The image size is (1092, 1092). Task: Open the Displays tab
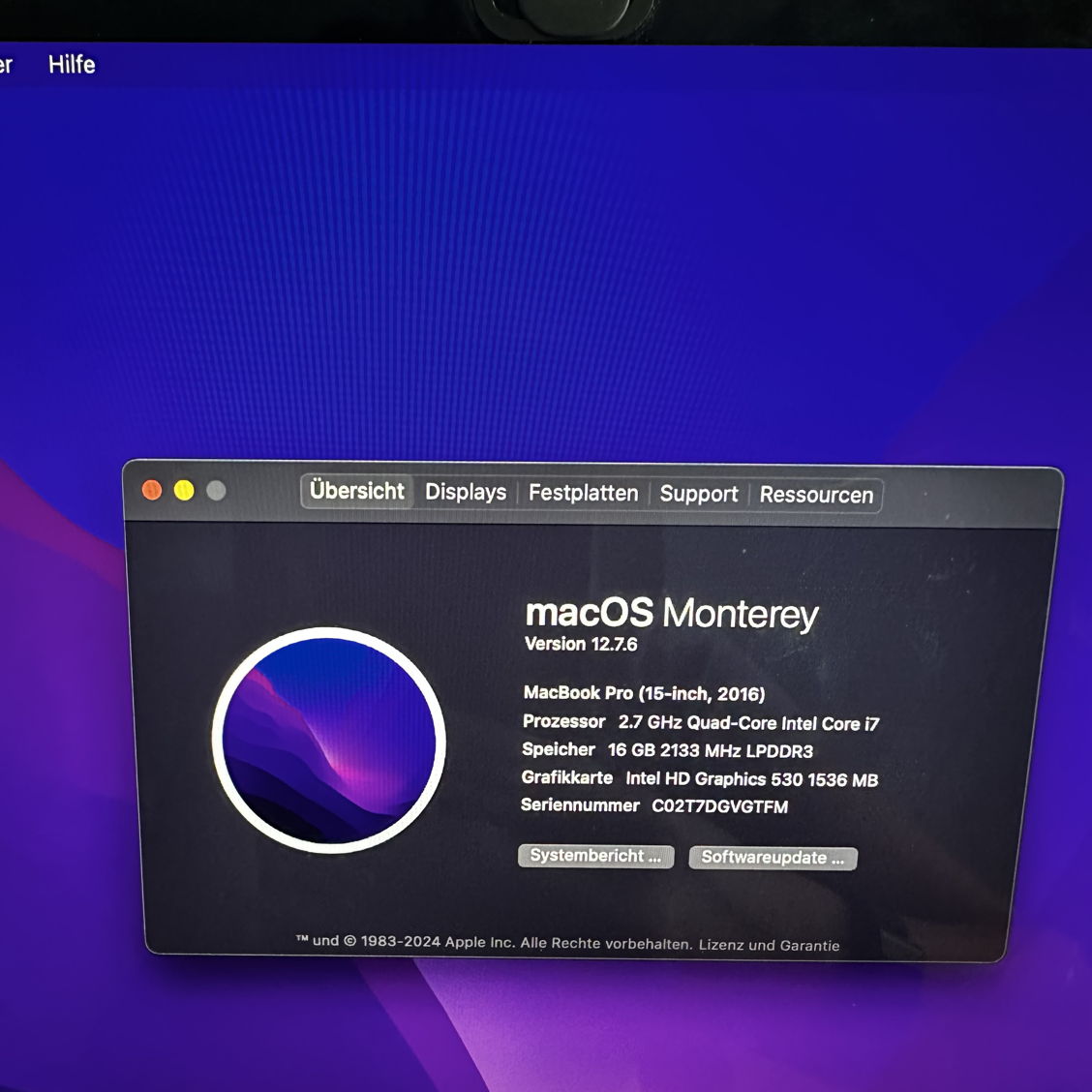tap(466, 493)
